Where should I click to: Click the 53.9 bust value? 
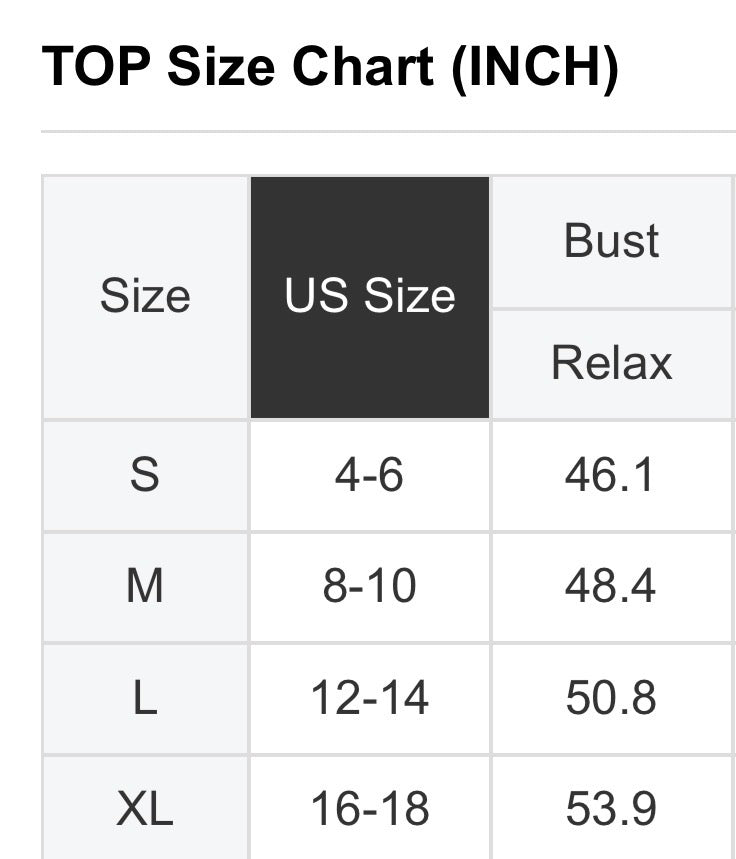(x=612, y=809)
